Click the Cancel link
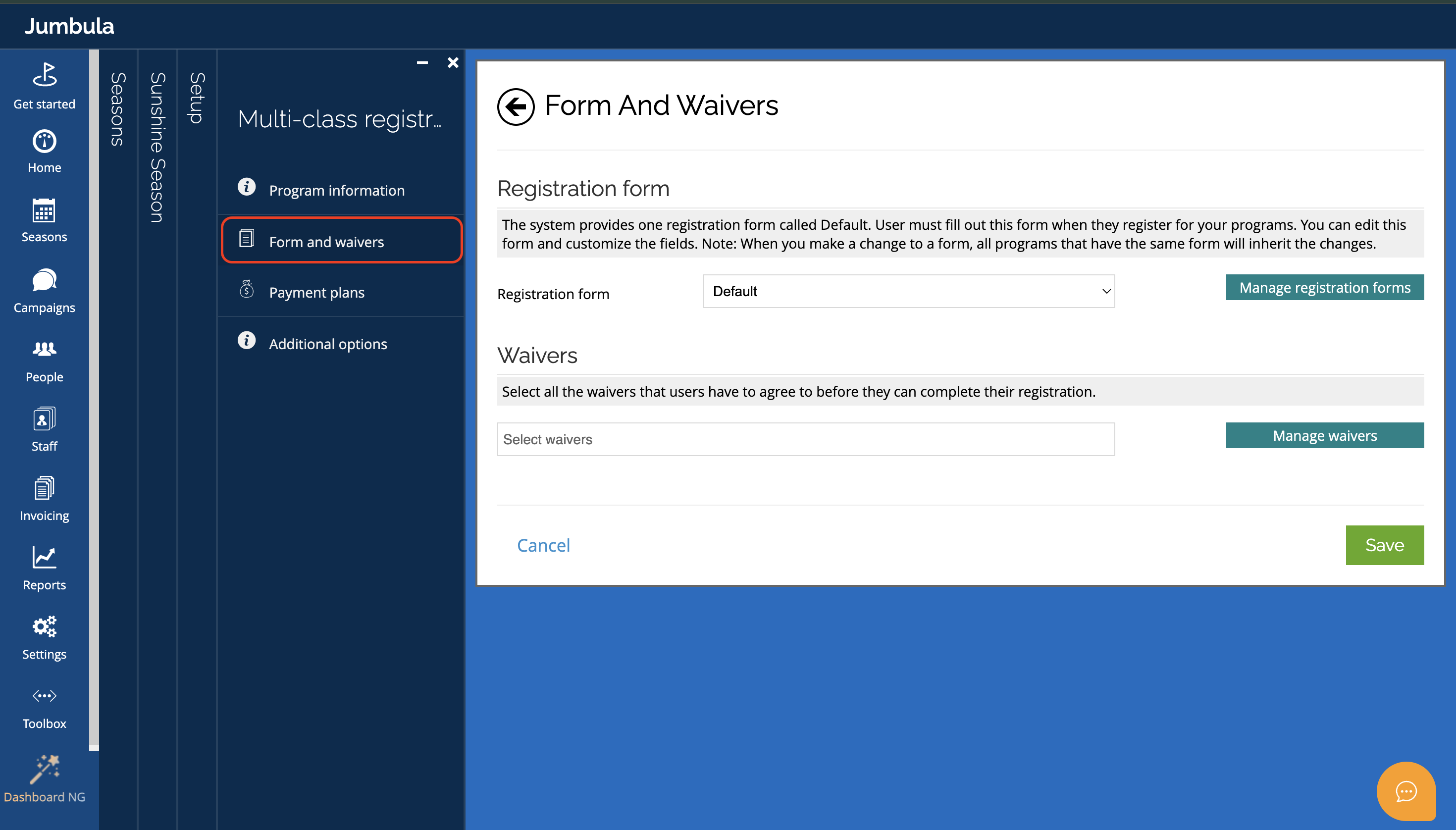The image size is (1456, 831). (x=543, y=545)
